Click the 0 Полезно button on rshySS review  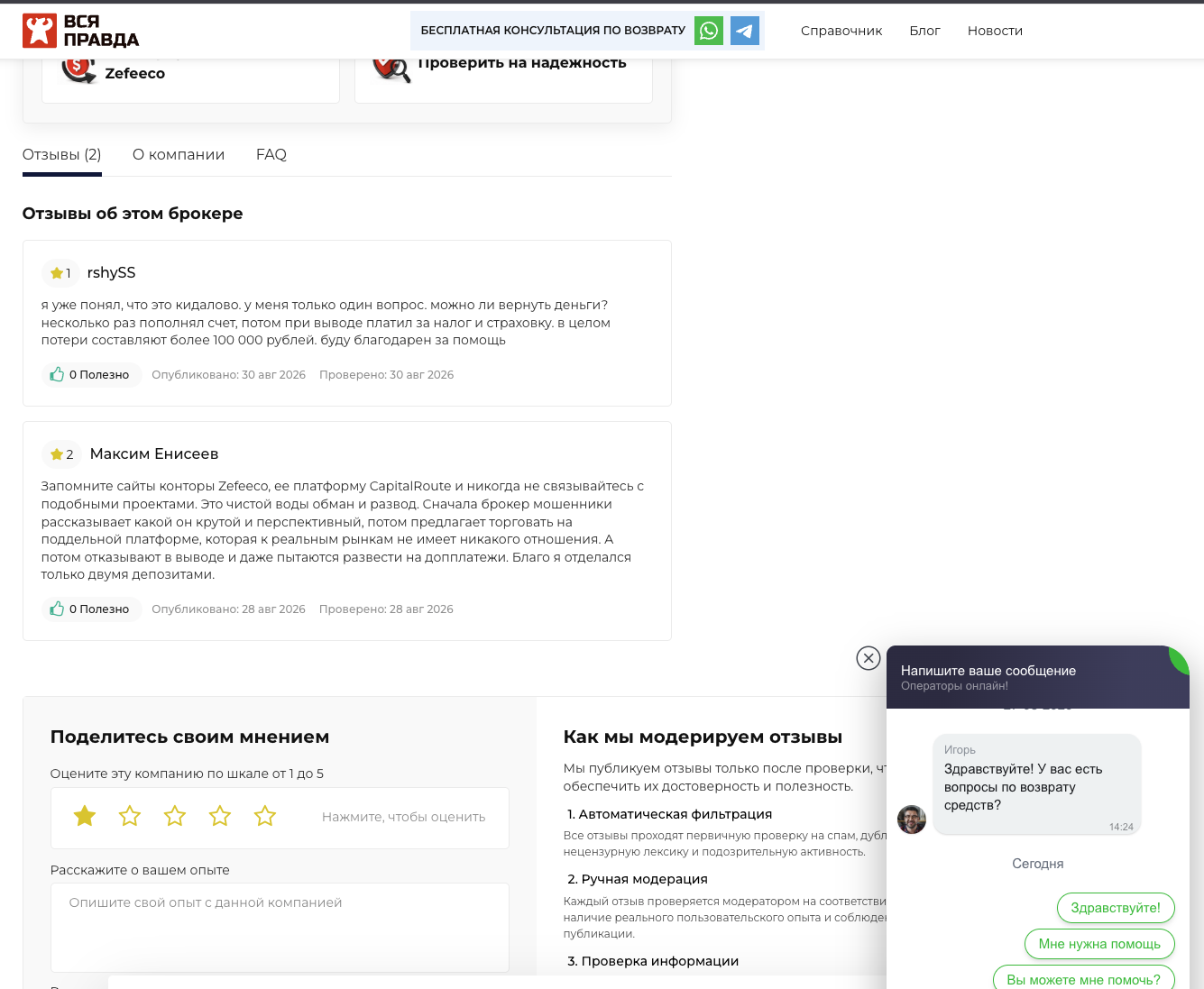coord(91,374)
